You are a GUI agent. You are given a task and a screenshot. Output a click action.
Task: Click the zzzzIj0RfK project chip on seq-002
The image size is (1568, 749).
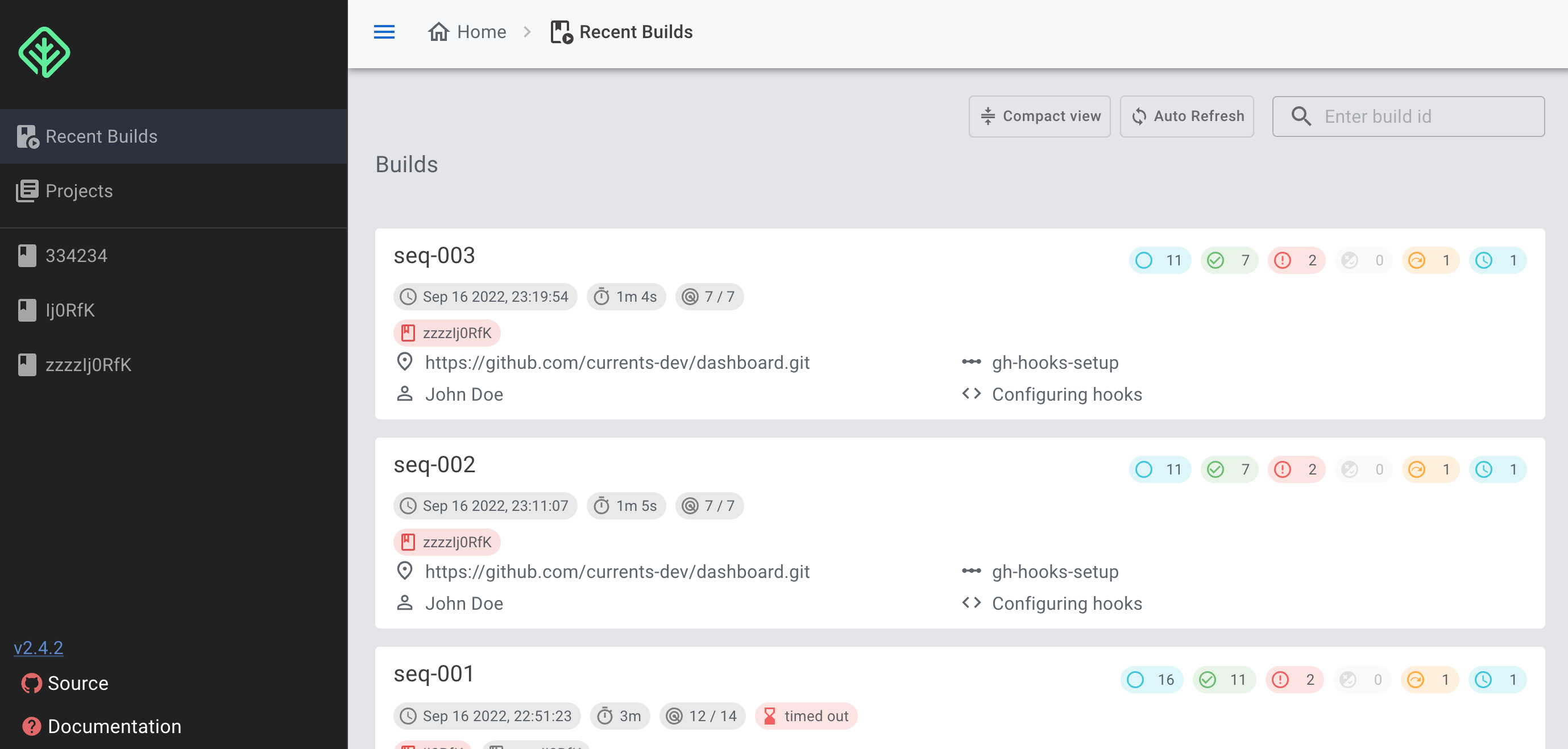447,542
